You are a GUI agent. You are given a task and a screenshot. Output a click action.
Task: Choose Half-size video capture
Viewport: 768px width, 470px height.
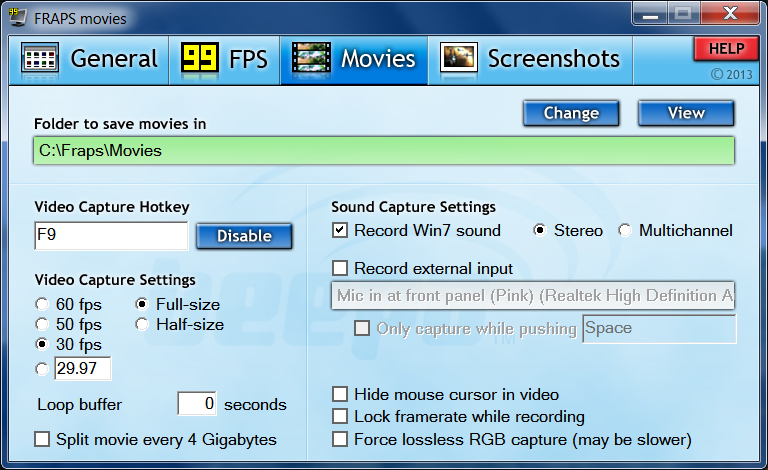point(180,325)
